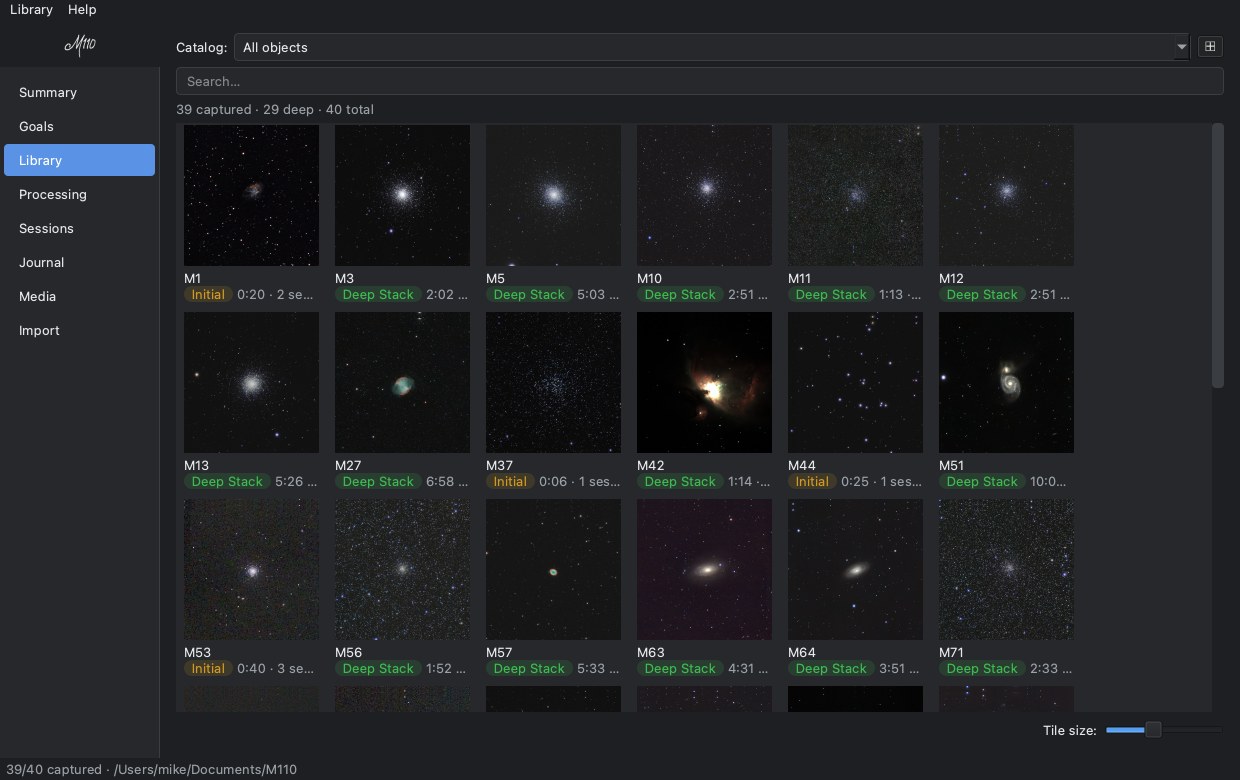Click the M51 object name label
This screenshot has height=780, width=1240.
951,466
